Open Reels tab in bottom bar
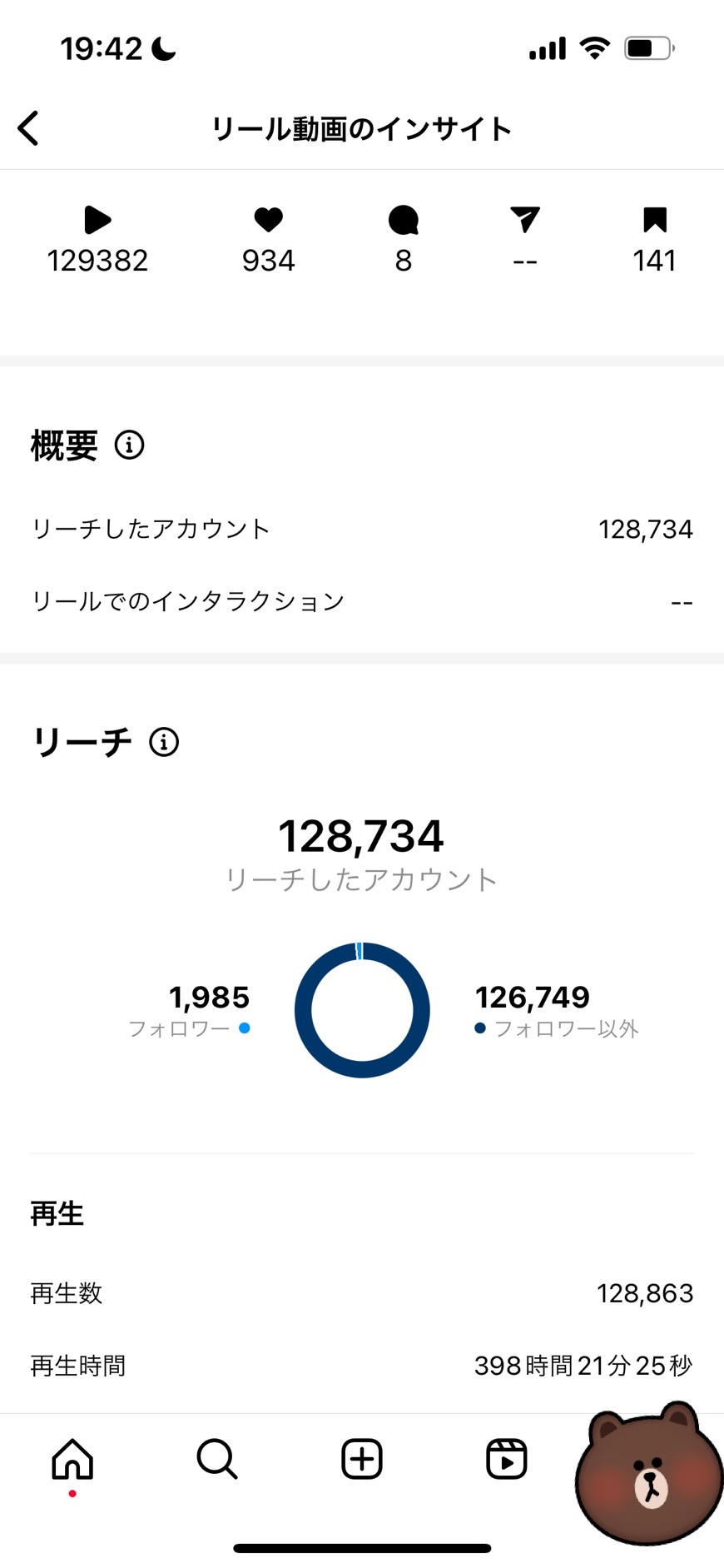The height and width of the screenshot is (1568, 724). [x=506, y=1459]
